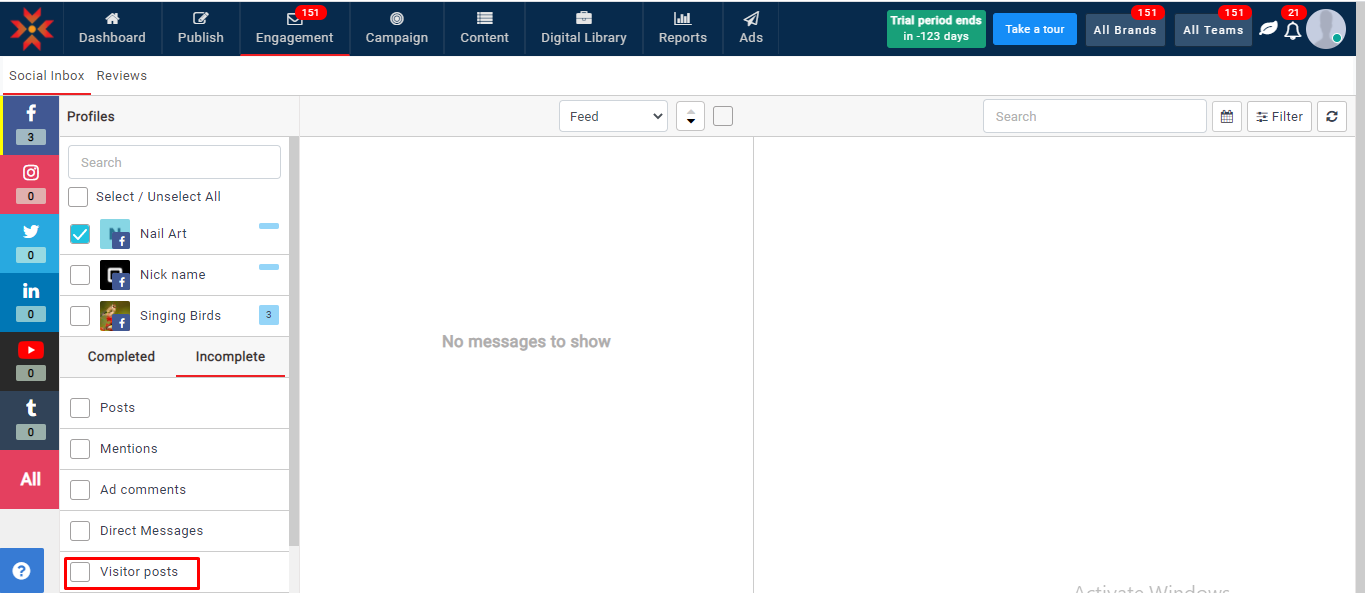The image size is (1365, 593).
Task: Open the Filter options button
Action: [x=1279, y=117]
